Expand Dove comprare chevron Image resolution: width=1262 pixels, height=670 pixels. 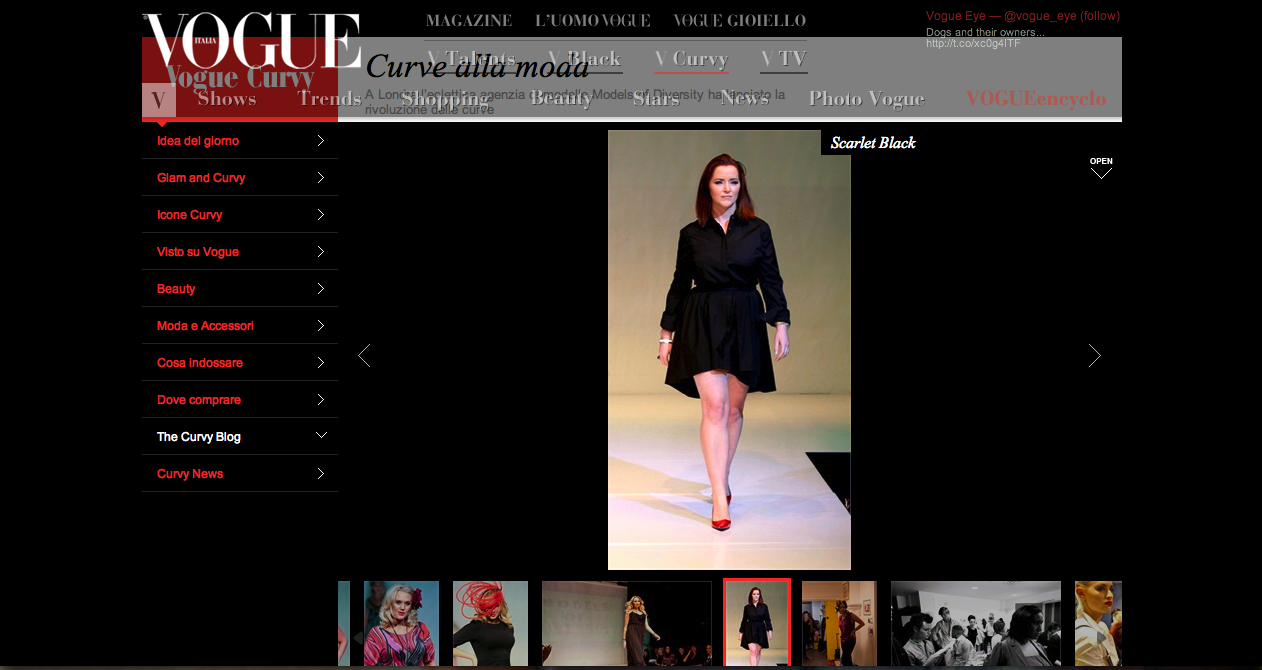[x=320, y=400]
